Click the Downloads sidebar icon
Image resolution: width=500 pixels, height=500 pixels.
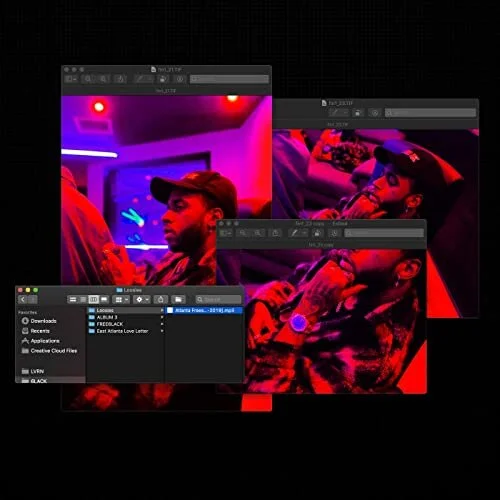25,321
